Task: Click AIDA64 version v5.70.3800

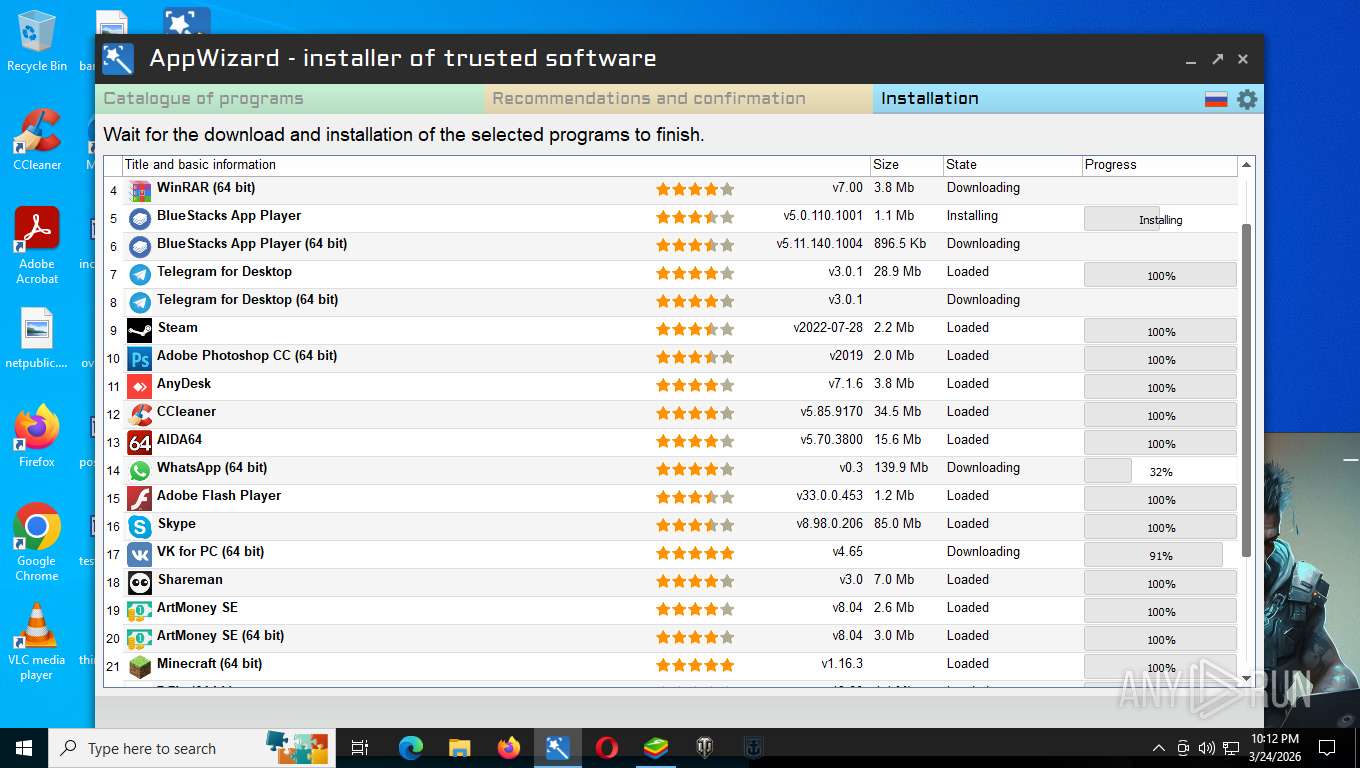Action: tap(831, 439)
